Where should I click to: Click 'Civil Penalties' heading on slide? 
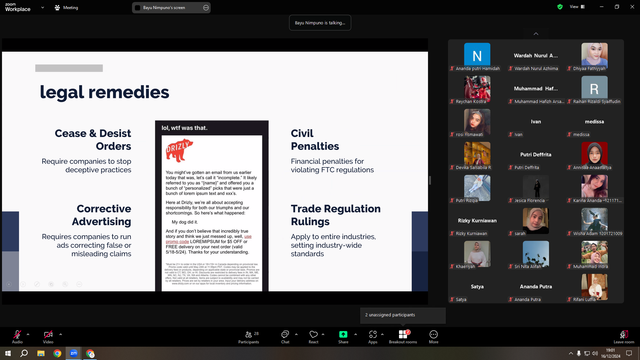315,140
